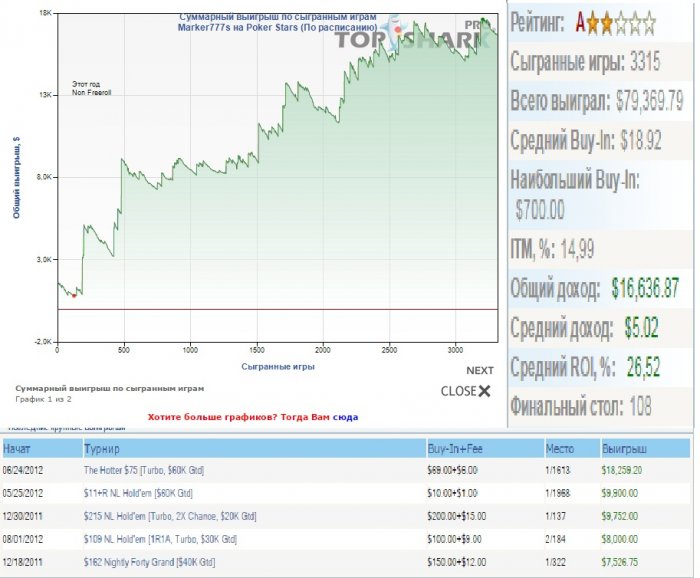Click the place 1/322 cell
The image size is (700, 578).
pyautogui.click(x=555, y=562)
